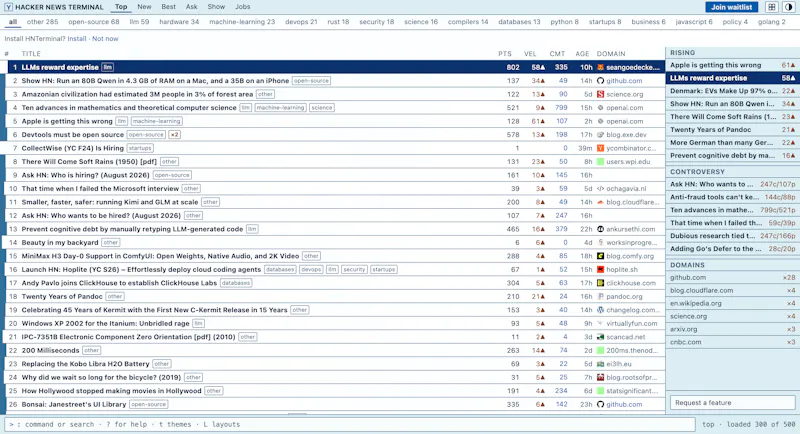Filter by 'golang 2' tag

coord(771,22)
